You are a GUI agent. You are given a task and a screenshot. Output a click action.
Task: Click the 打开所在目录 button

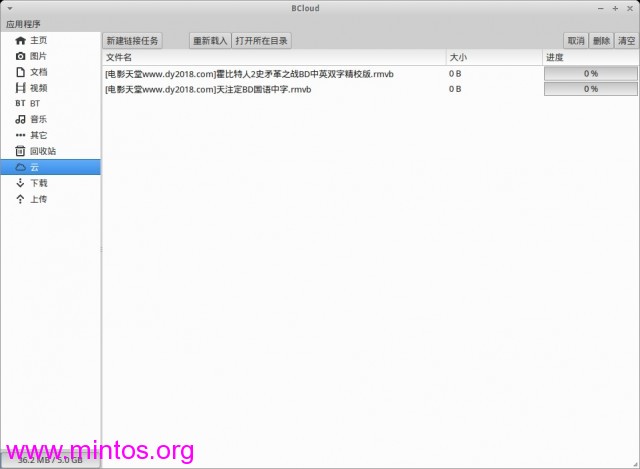[x=261, y=41]
